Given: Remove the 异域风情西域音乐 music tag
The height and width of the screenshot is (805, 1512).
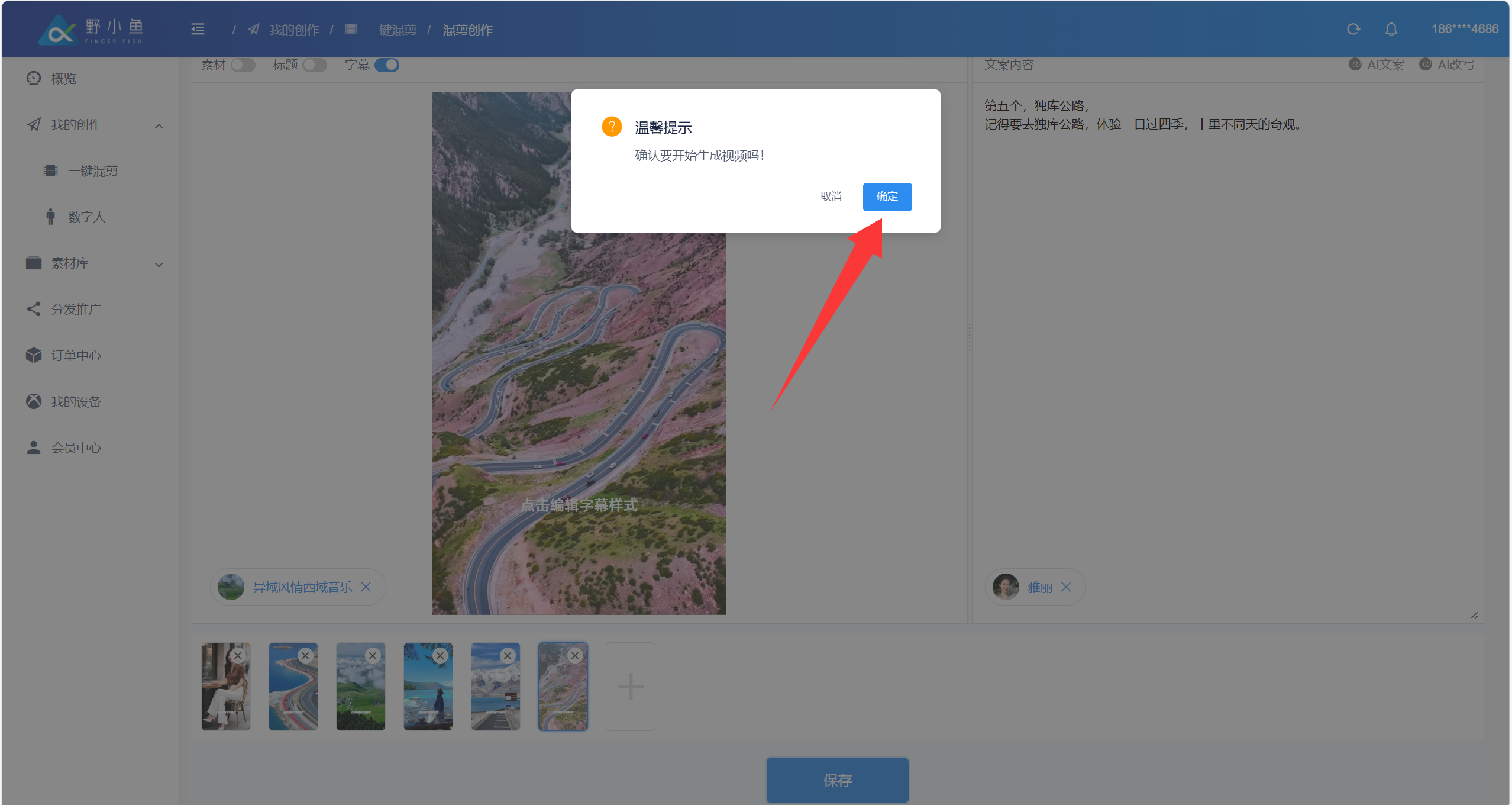Looking at the screenshot, I should click(x=366, y=587).
